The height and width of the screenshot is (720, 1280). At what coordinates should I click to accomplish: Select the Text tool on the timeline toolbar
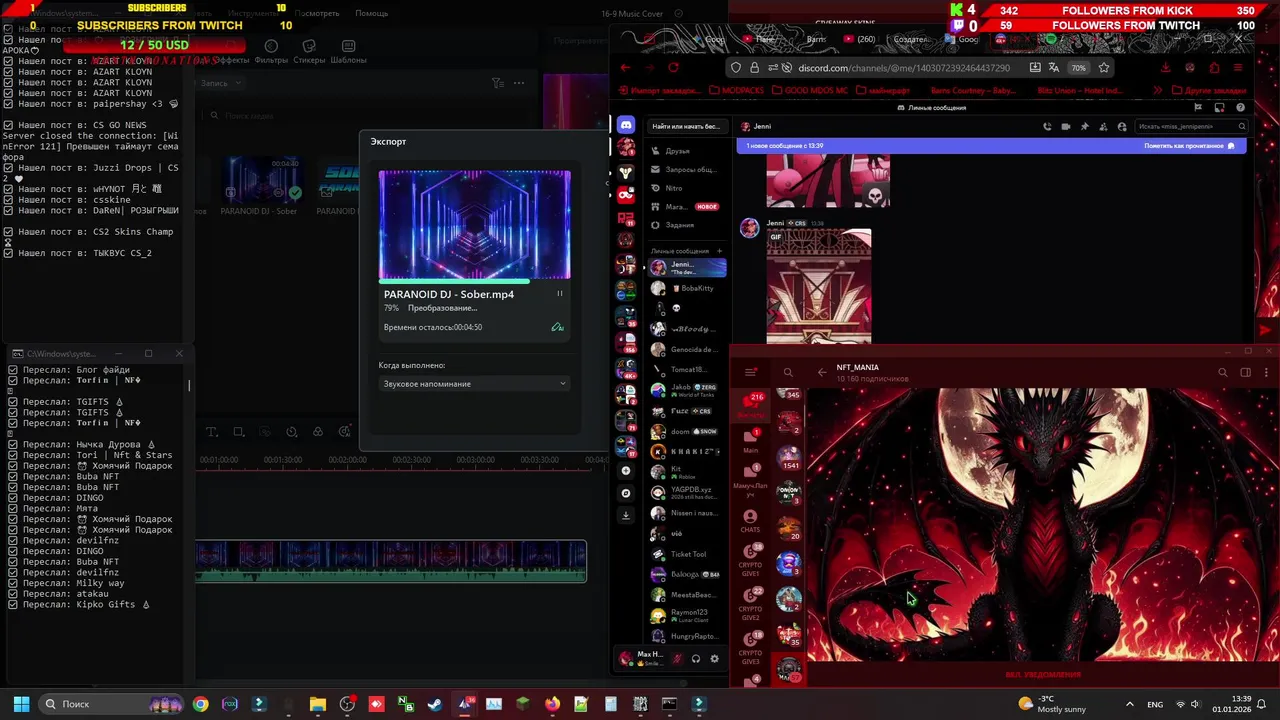pos(212,432)
